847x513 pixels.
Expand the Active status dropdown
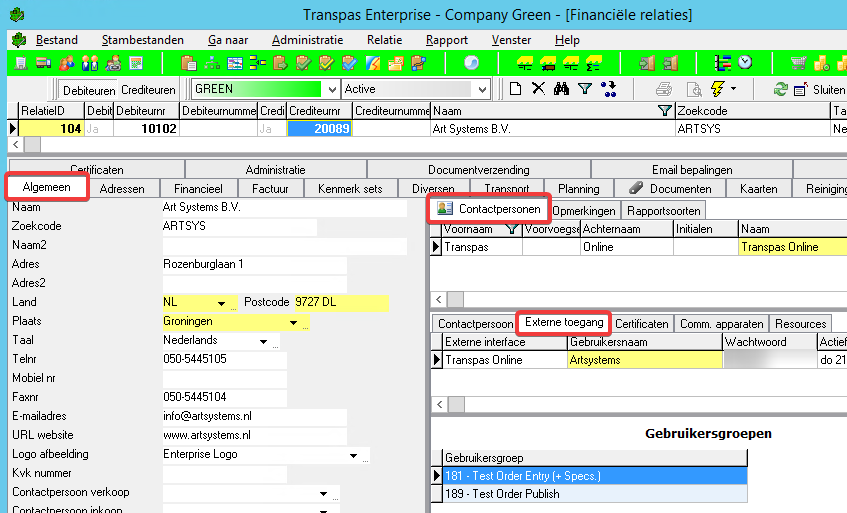point(481,89)
